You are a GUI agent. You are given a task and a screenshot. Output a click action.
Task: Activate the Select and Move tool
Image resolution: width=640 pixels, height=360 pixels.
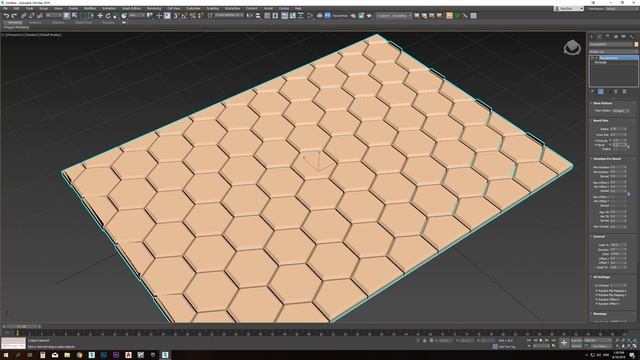(x=100, y=16)
